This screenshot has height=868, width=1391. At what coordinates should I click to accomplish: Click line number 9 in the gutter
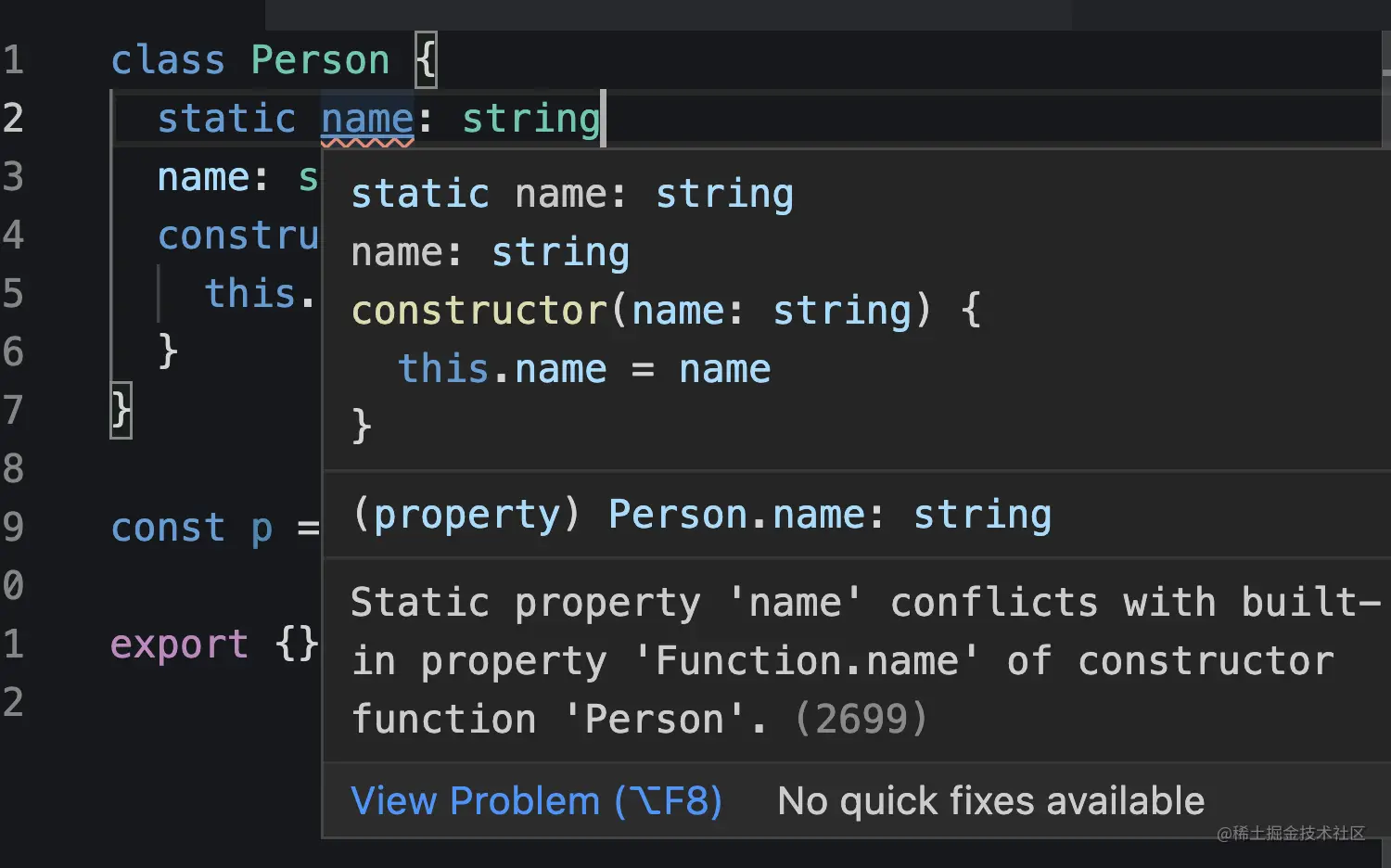click(13, 529)
